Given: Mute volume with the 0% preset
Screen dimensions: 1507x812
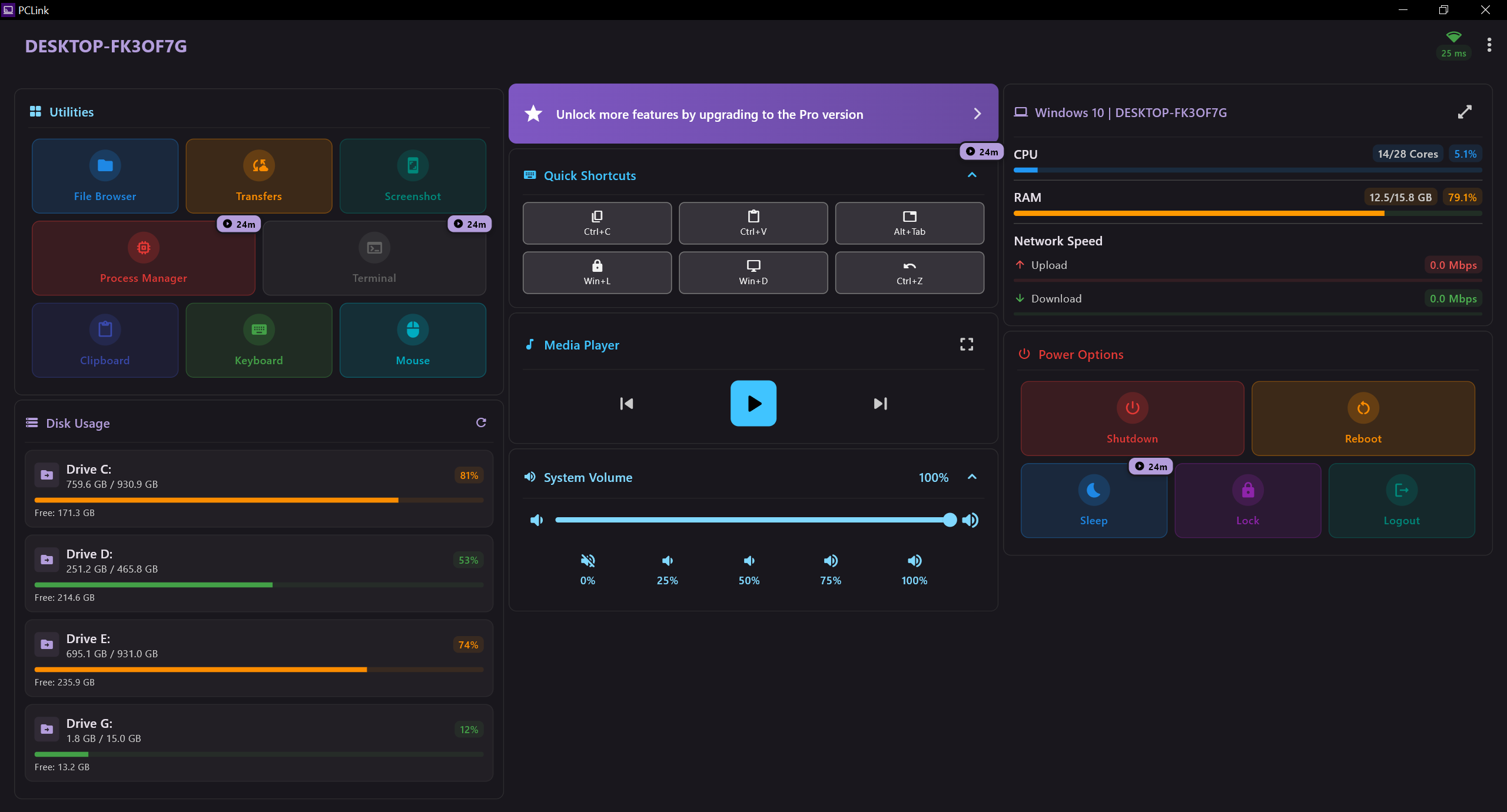Looking at the screenshot, I should (x=587, y=569).
